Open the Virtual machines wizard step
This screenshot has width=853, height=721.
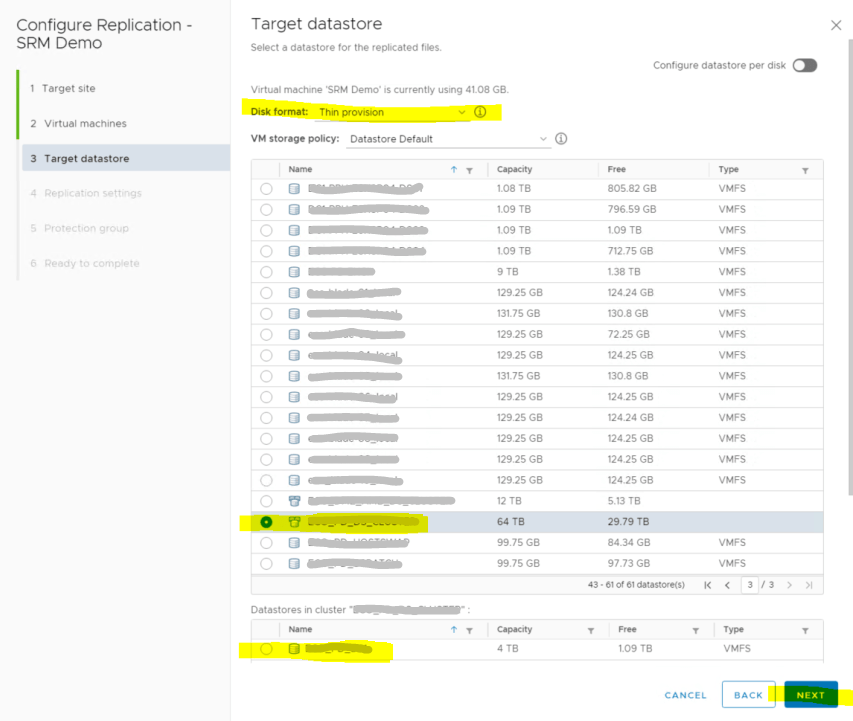coord(85,123)
